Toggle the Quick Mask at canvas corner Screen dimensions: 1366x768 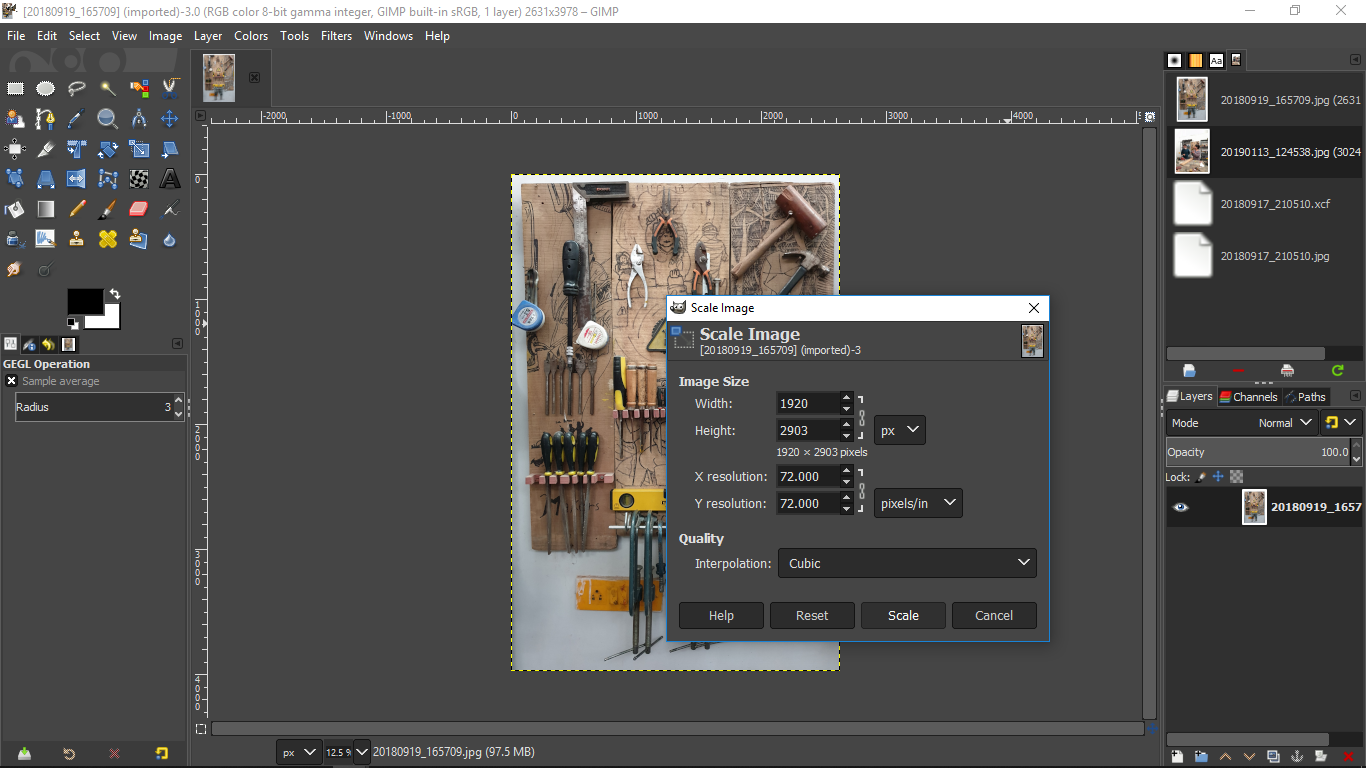200,729
